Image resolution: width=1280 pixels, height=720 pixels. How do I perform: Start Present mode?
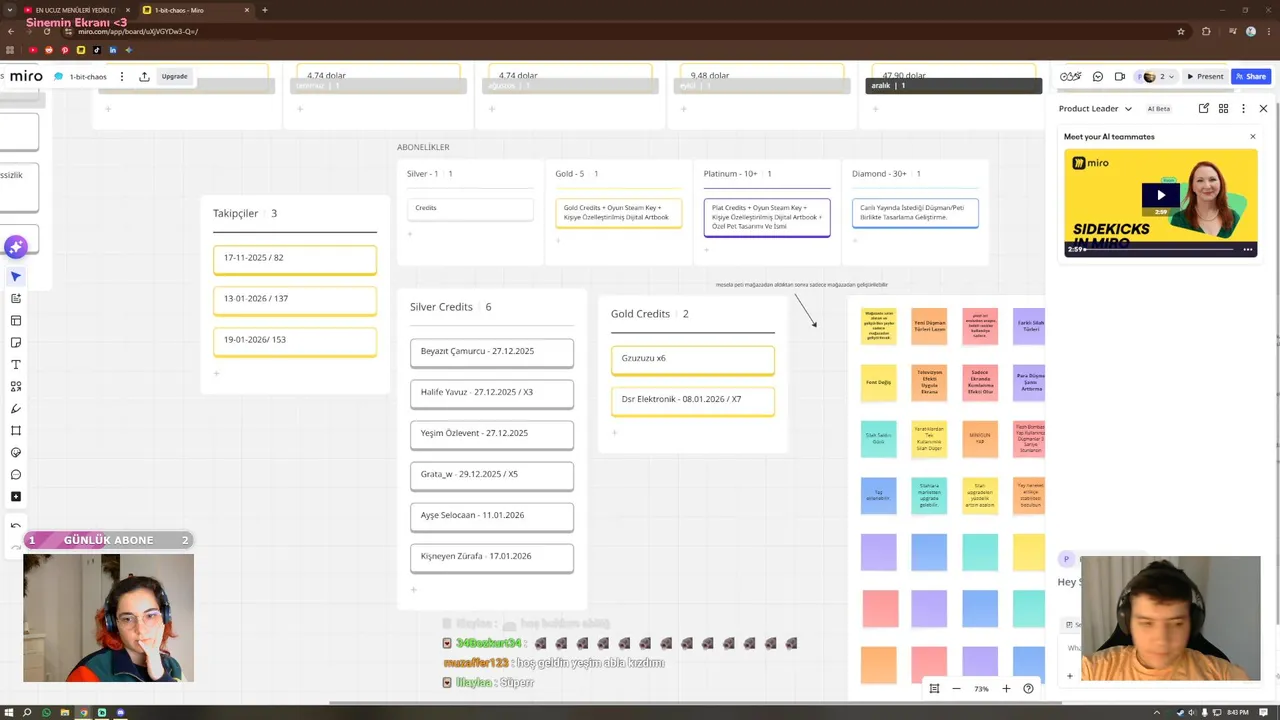tap(1205, 76)
